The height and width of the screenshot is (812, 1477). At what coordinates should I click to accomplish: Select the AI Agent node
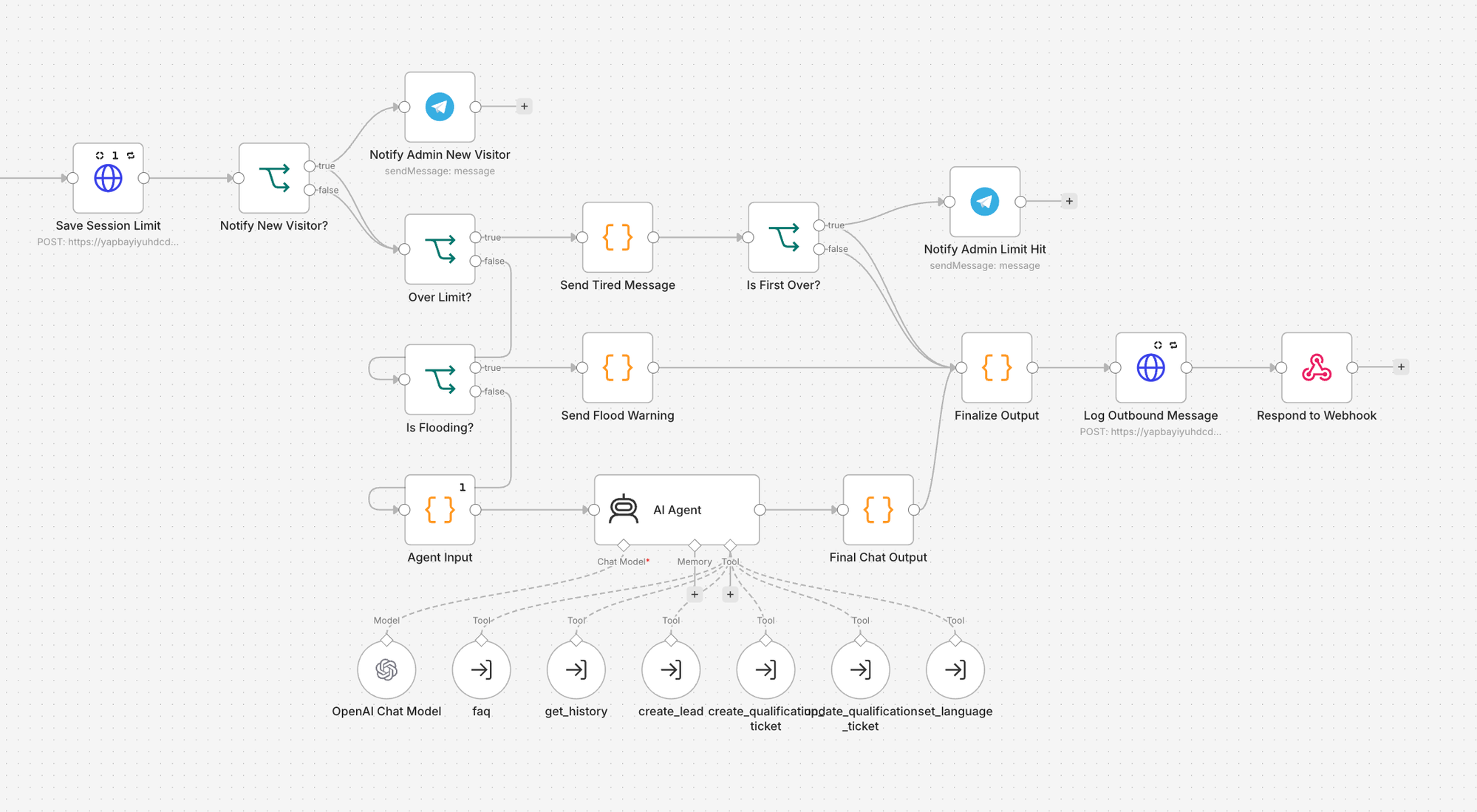pos(677,510)
